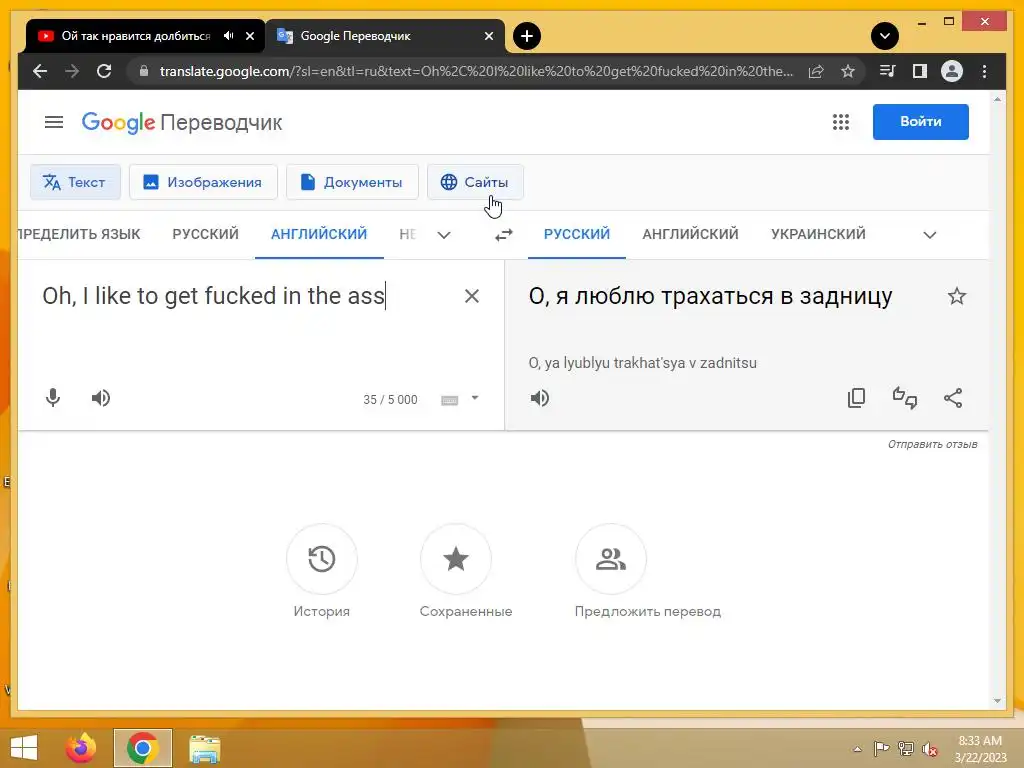Start voice input with the microphone
This screenshot has height=768, width=1024.
[53, 398]
